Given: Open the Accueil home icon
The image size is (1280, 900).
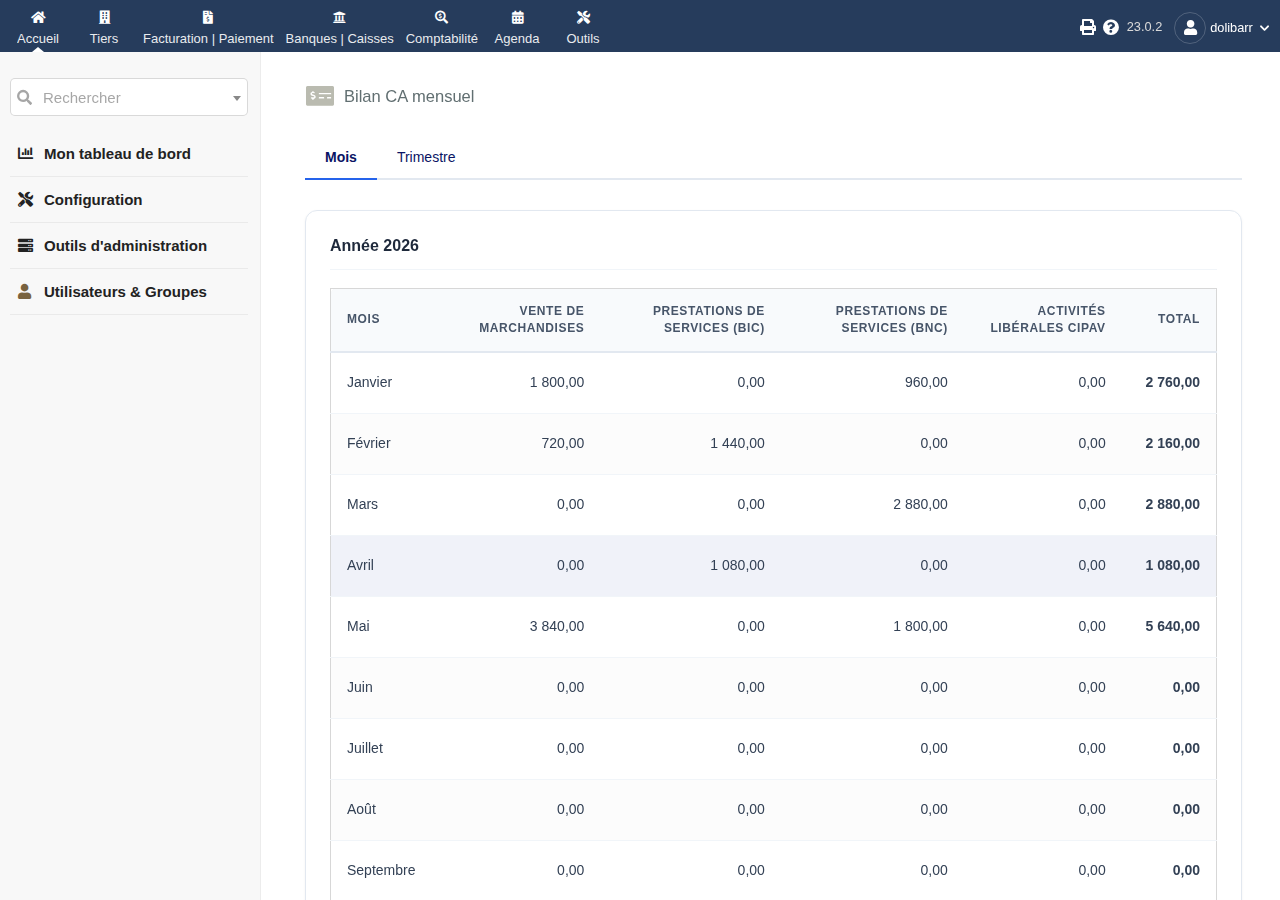Looking at the screenshot, I should [x=38, y=17].
